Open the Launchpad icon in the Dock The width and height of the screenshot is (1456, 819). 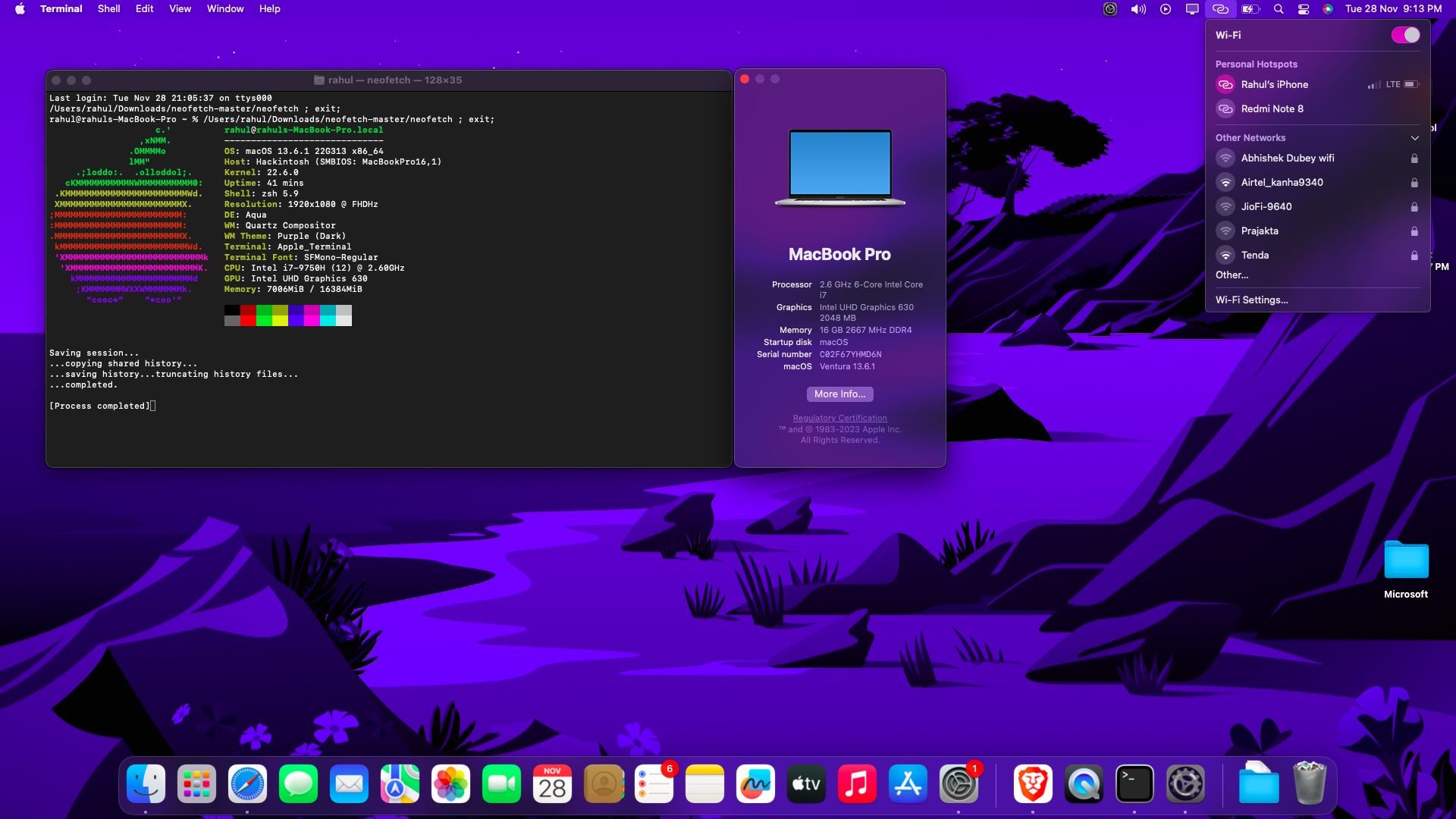coord(196,784)
